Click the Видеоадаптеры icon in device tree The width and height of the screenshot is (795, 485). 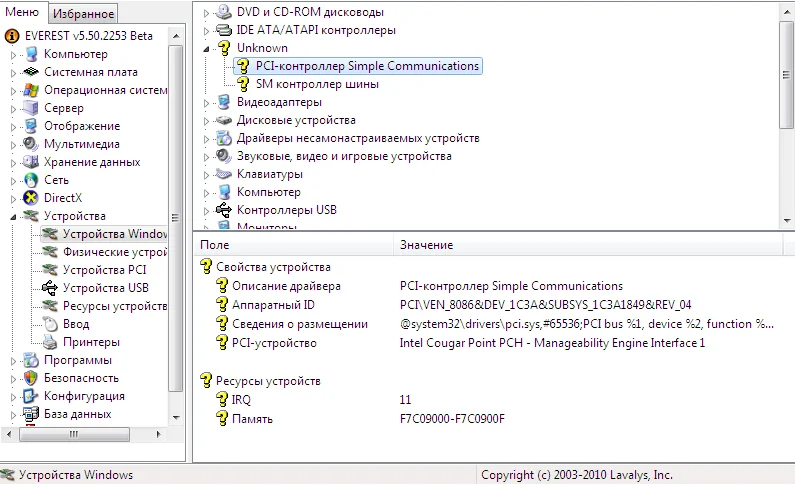pyautogui.click(x=224, y=102)
